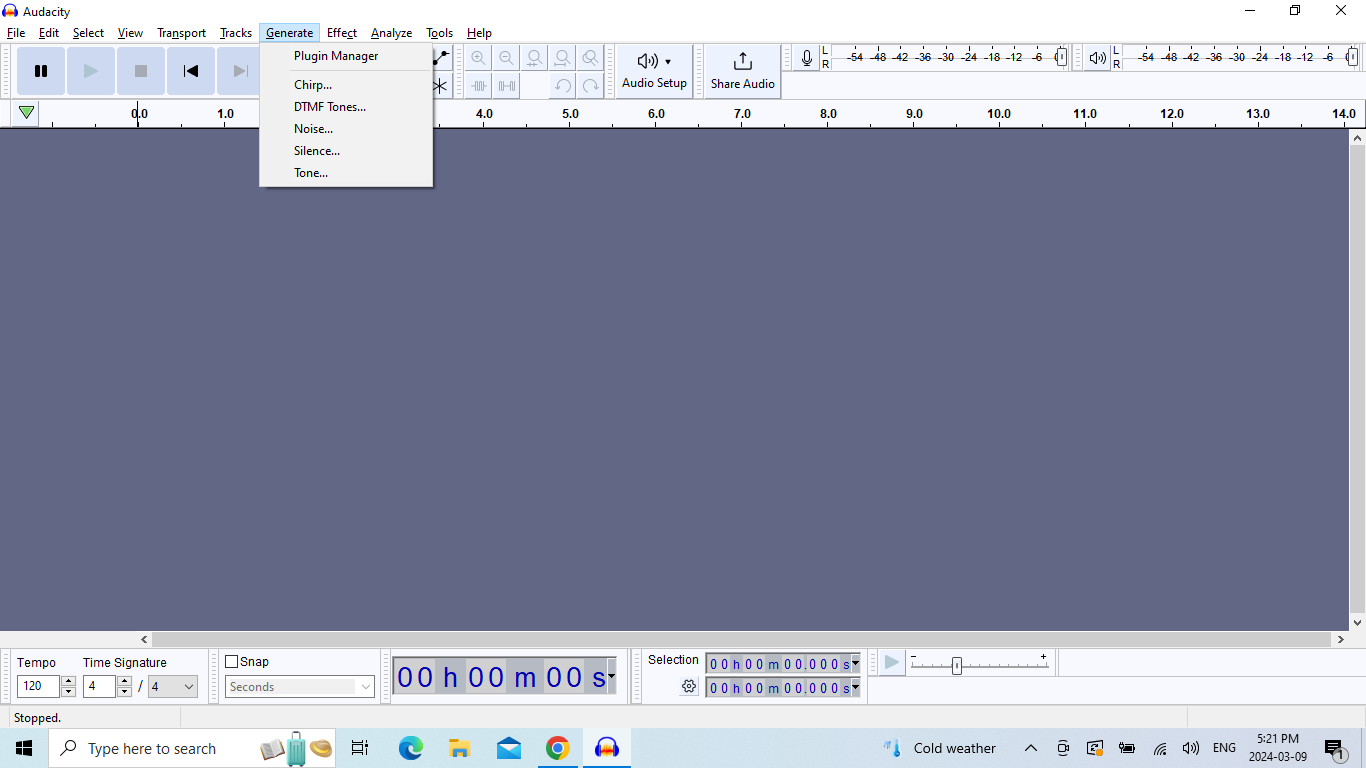Click the Share Audio upload icon

[742, 62]
